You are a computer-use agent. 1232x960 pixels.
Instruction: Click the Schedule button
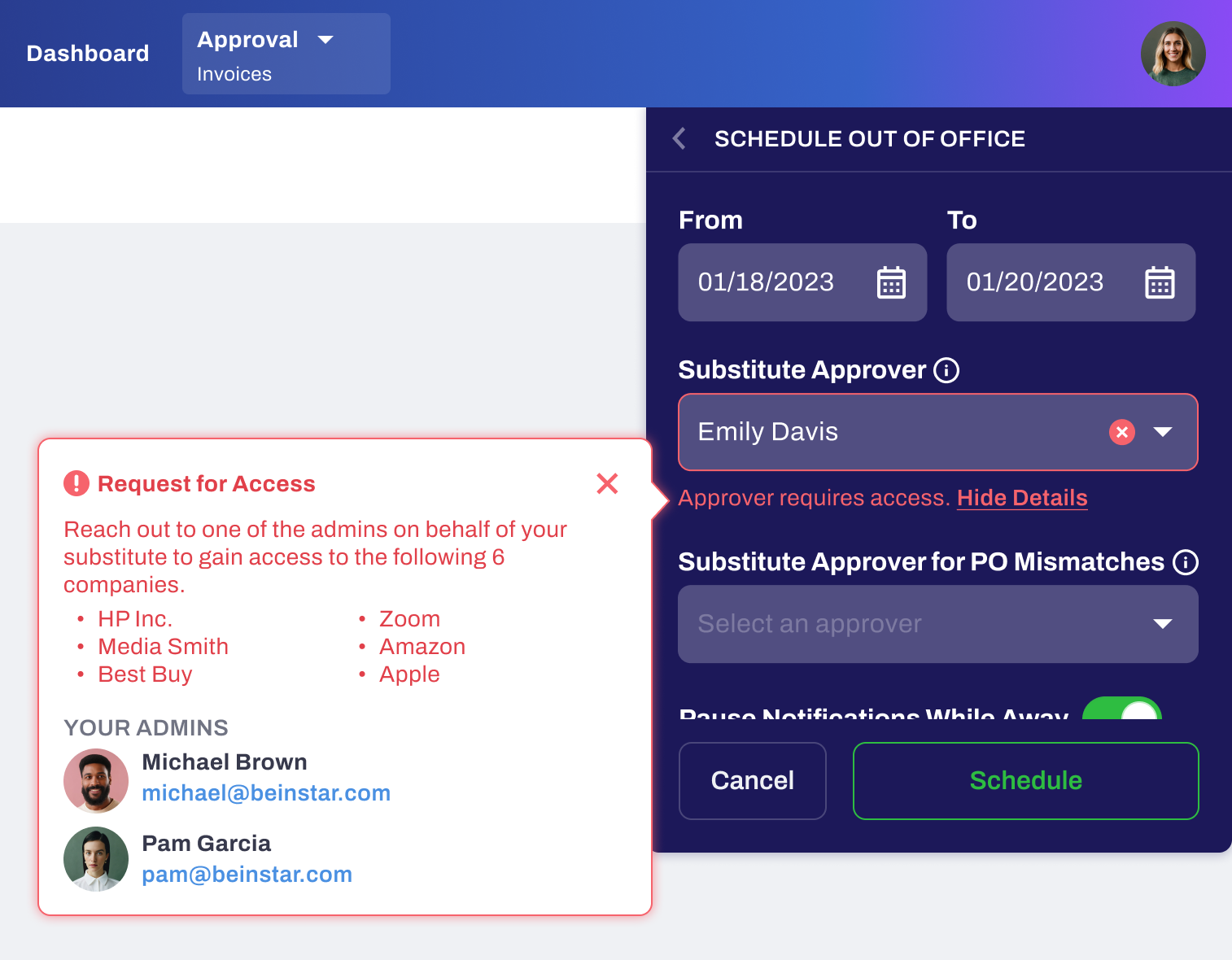tap(1025, 781)
